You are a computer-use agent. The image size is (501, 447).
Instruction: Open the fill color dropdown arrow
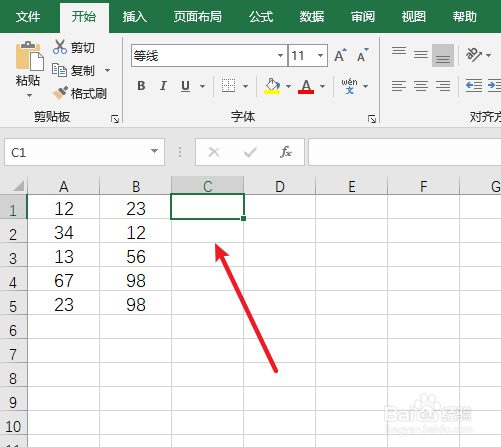(x=288, y=86)
